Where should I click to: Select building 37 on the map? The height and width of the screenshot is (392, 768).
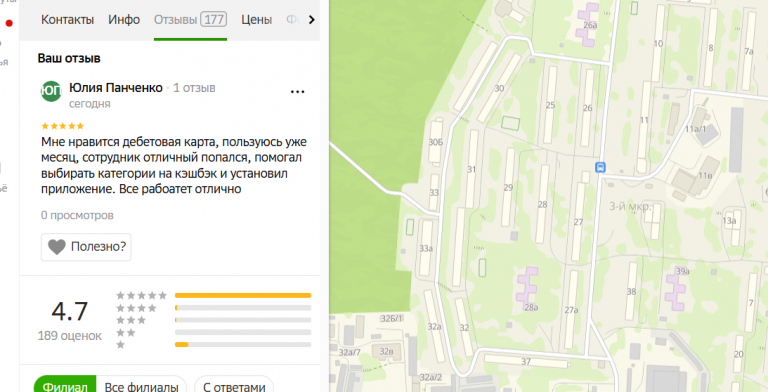pos(526,362)
